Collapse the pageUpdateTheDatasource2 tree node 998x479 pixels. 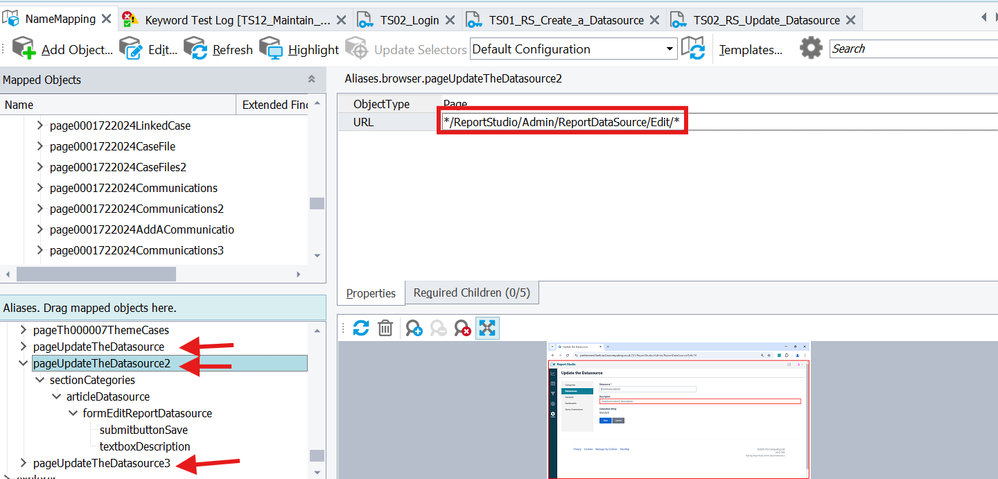coord(24,364)
